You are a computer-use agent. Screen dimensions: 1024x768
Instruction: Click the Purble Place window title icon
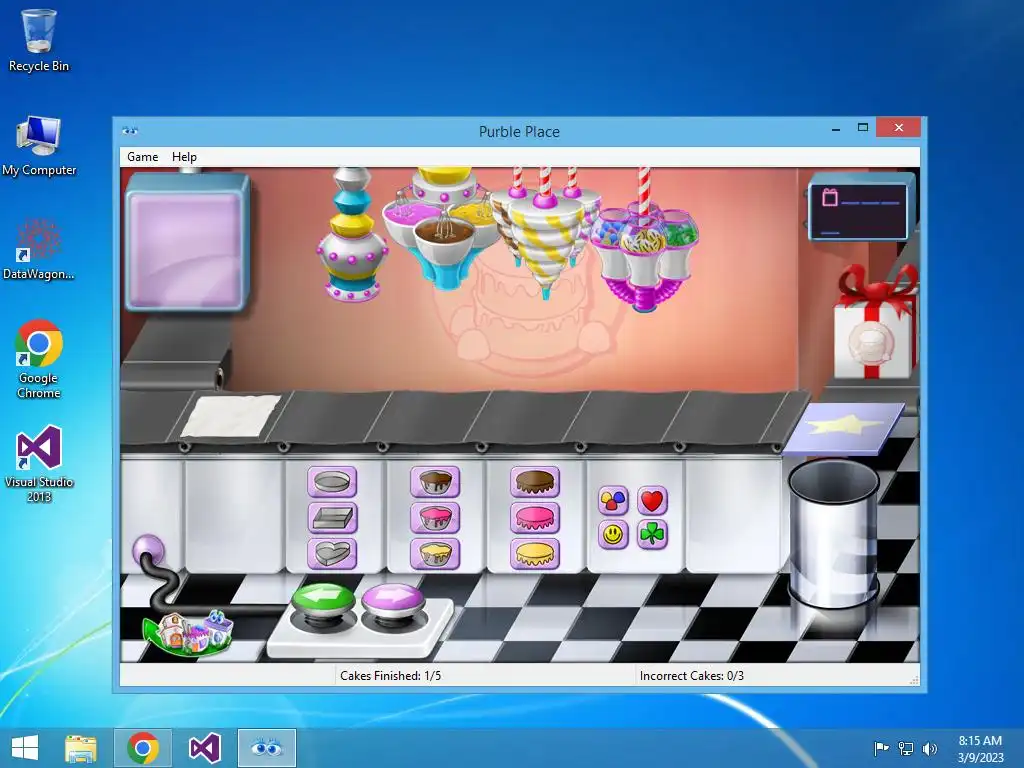[130, 131]
